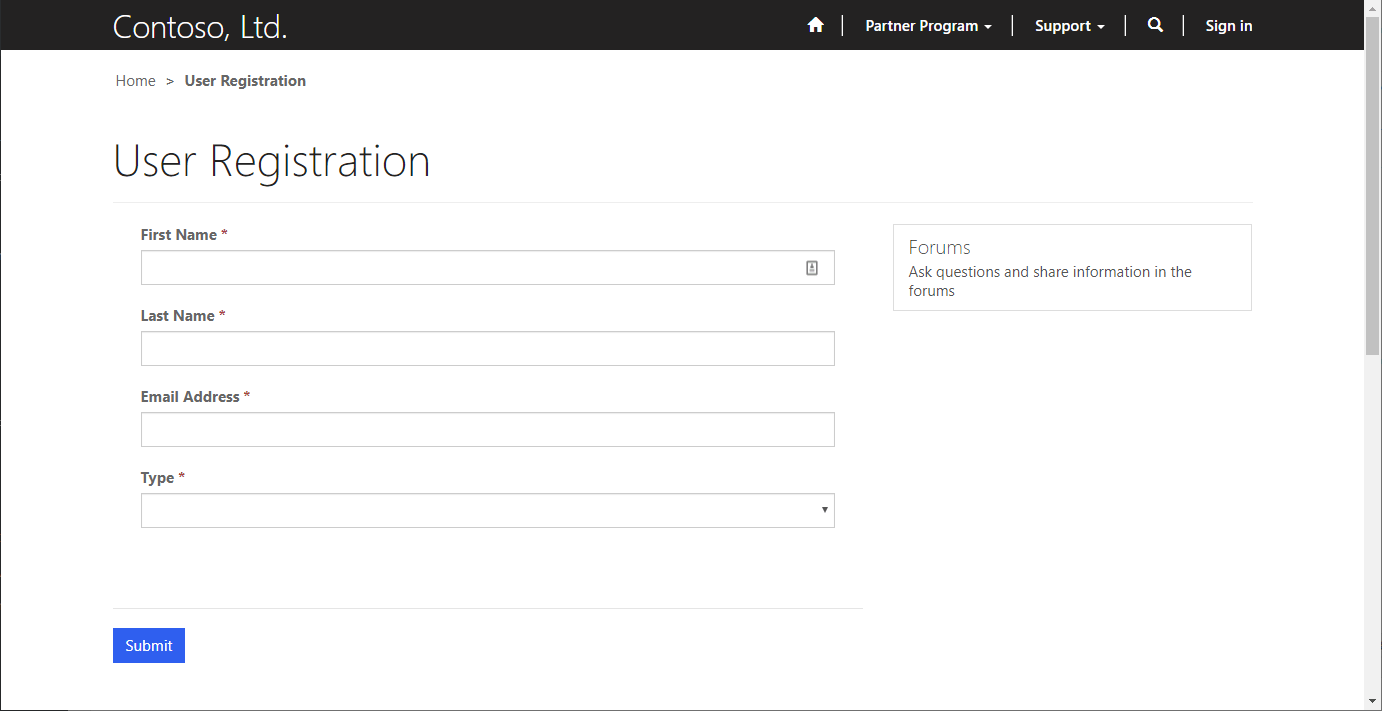Click the First Name field label
The height and width of the screenshot is (711, 1382).
pyautogui.click(x=179, y=235)
